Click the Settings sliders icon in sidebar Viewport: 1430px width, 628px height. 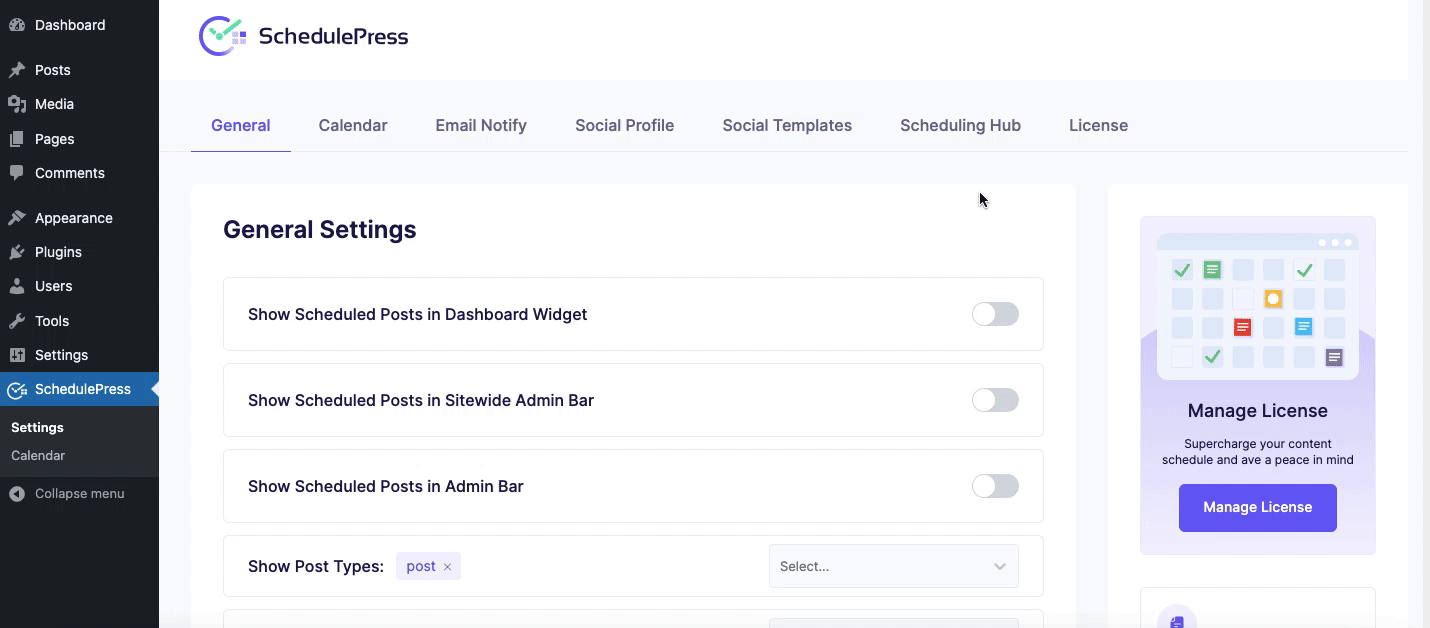[x=17, y=355]
